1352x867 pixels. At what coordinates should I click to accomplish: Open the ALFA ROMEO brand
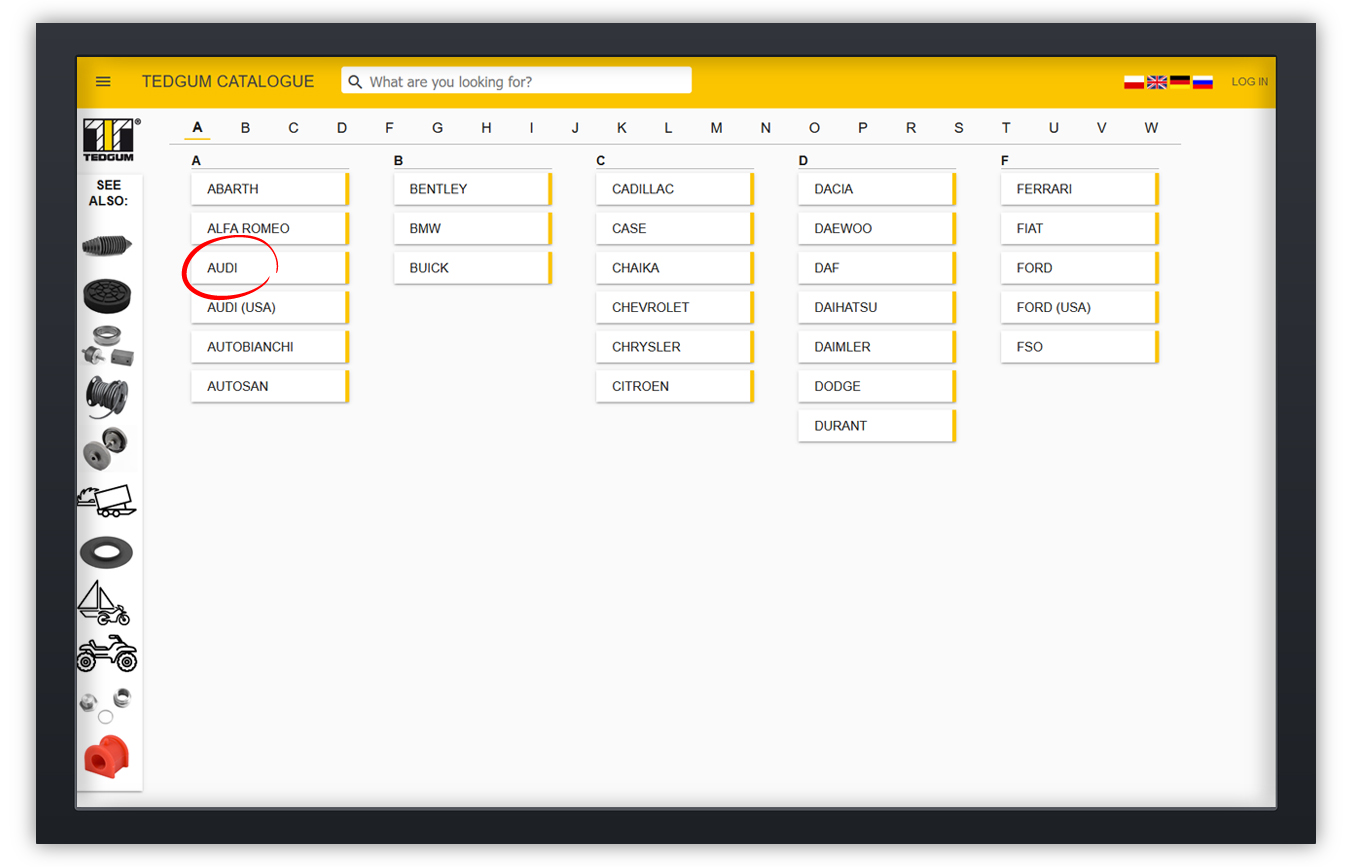pos(270,228)
